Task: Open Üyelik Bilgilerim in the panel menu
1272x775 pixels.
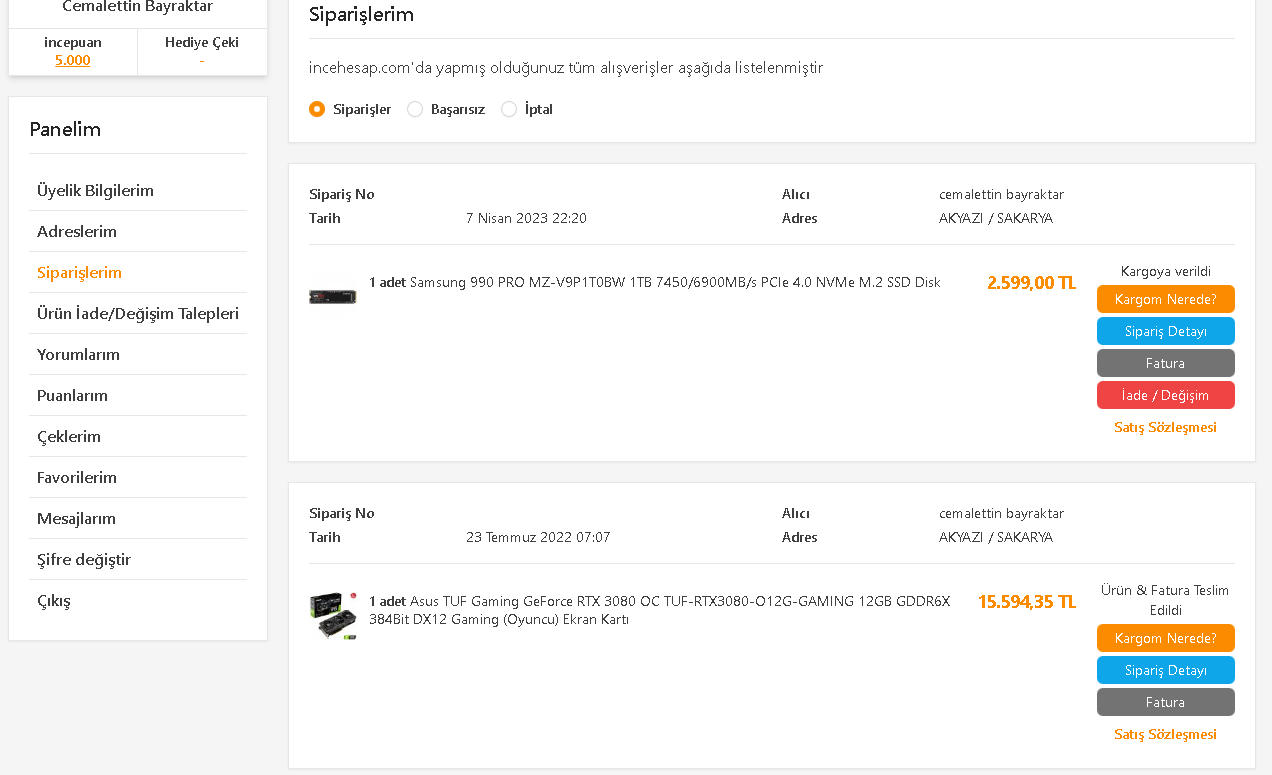Action: (95, 190)
